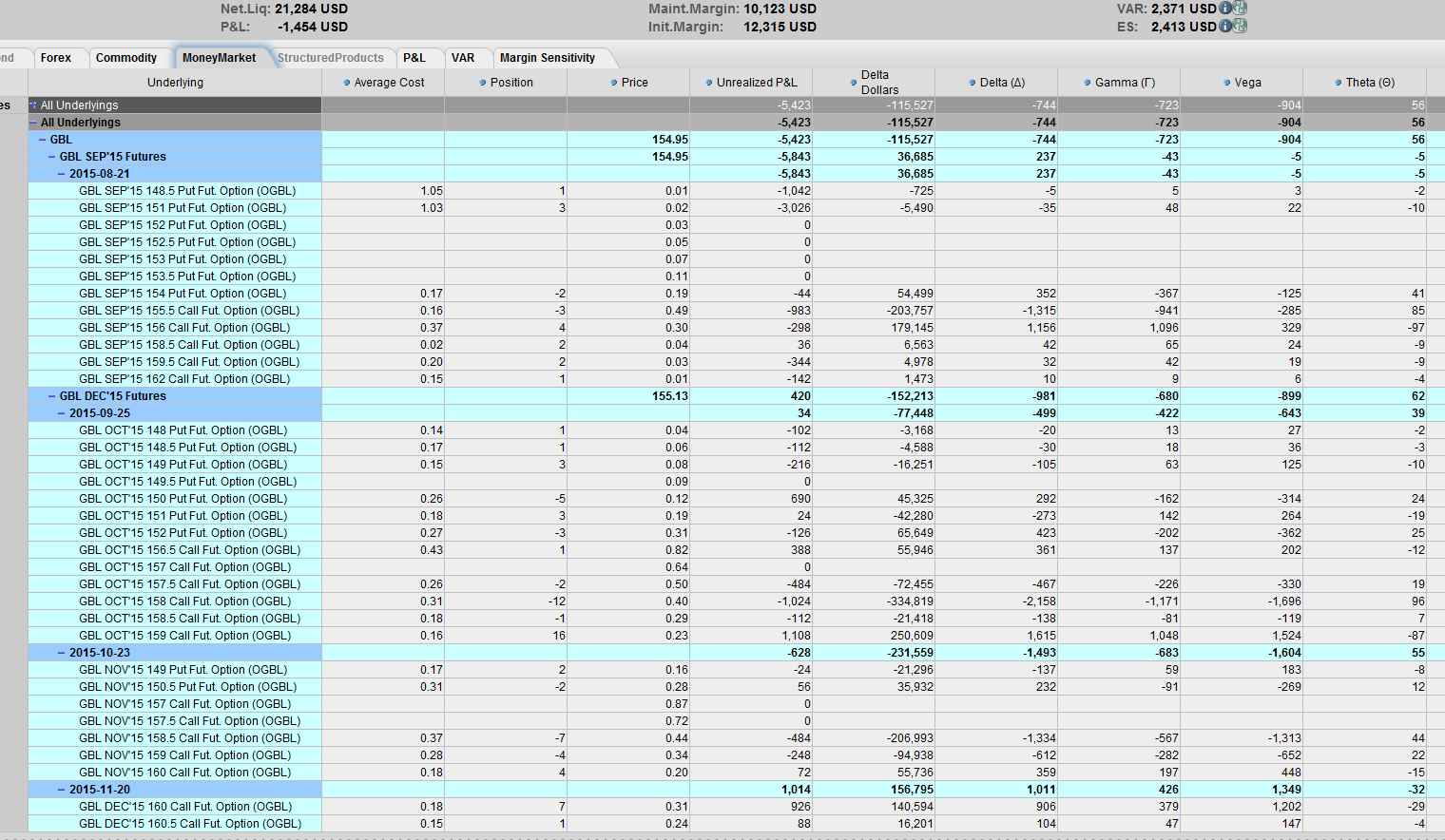This screenshot has height=840, width=1445.
Task: Click the icon in the dark All Underlyings summary row
Action: [x=33, y=105]
